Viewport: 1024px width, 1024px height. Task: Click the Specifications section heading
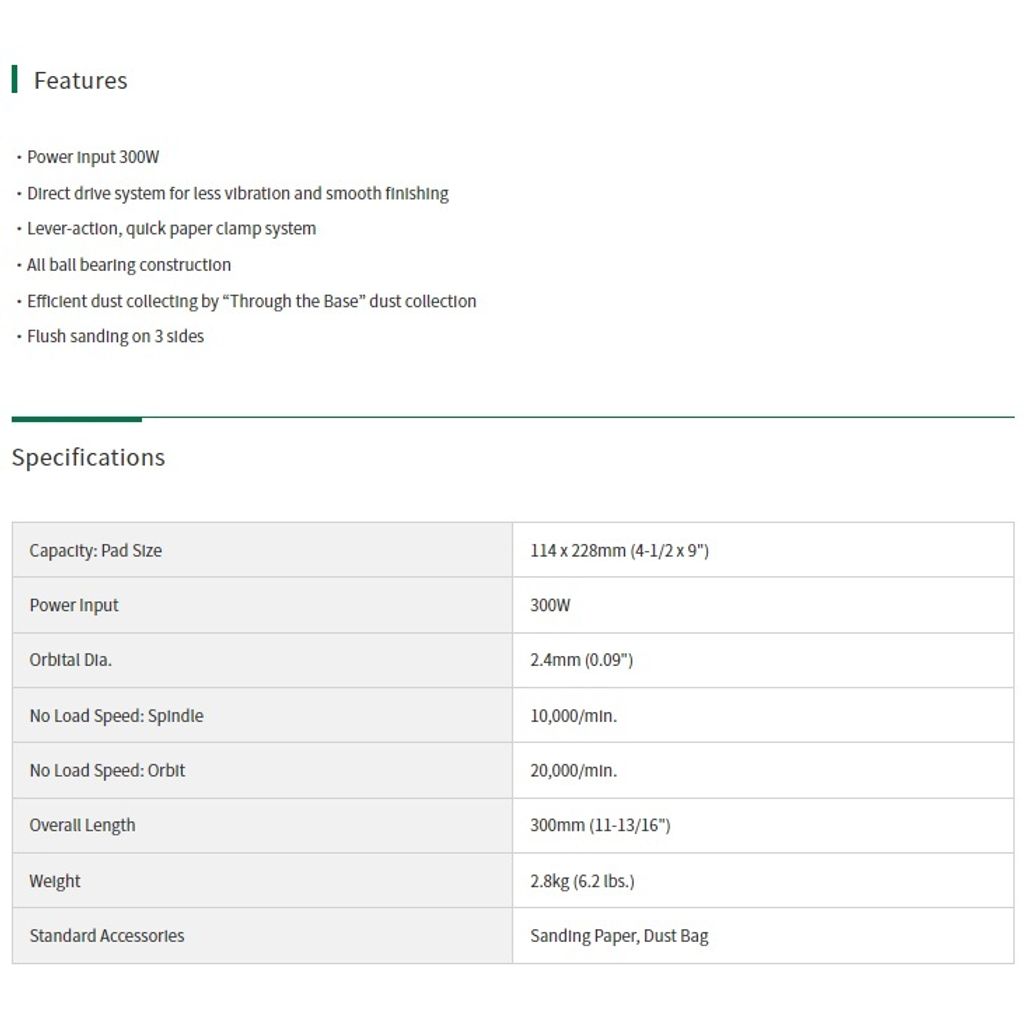click(x=88, y=457)
